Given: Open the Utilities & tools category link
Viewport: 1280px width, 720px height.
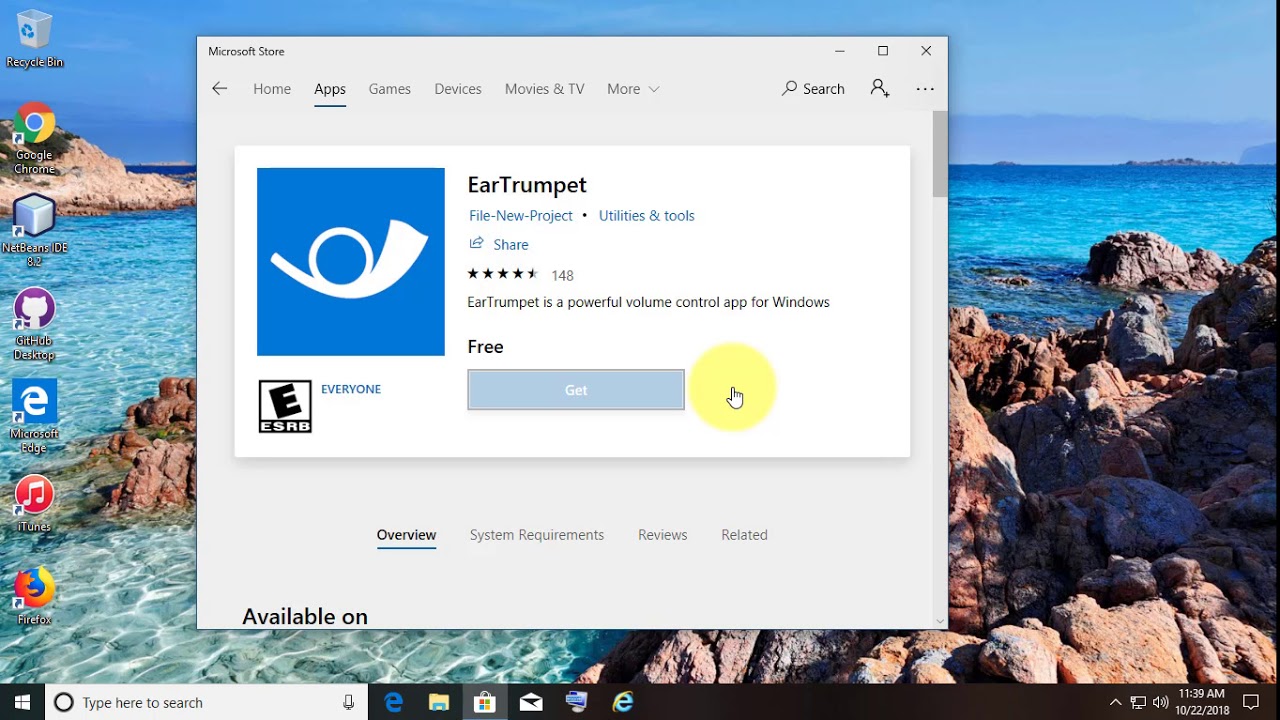Looking at the screenshot, I should click(646, 215).
